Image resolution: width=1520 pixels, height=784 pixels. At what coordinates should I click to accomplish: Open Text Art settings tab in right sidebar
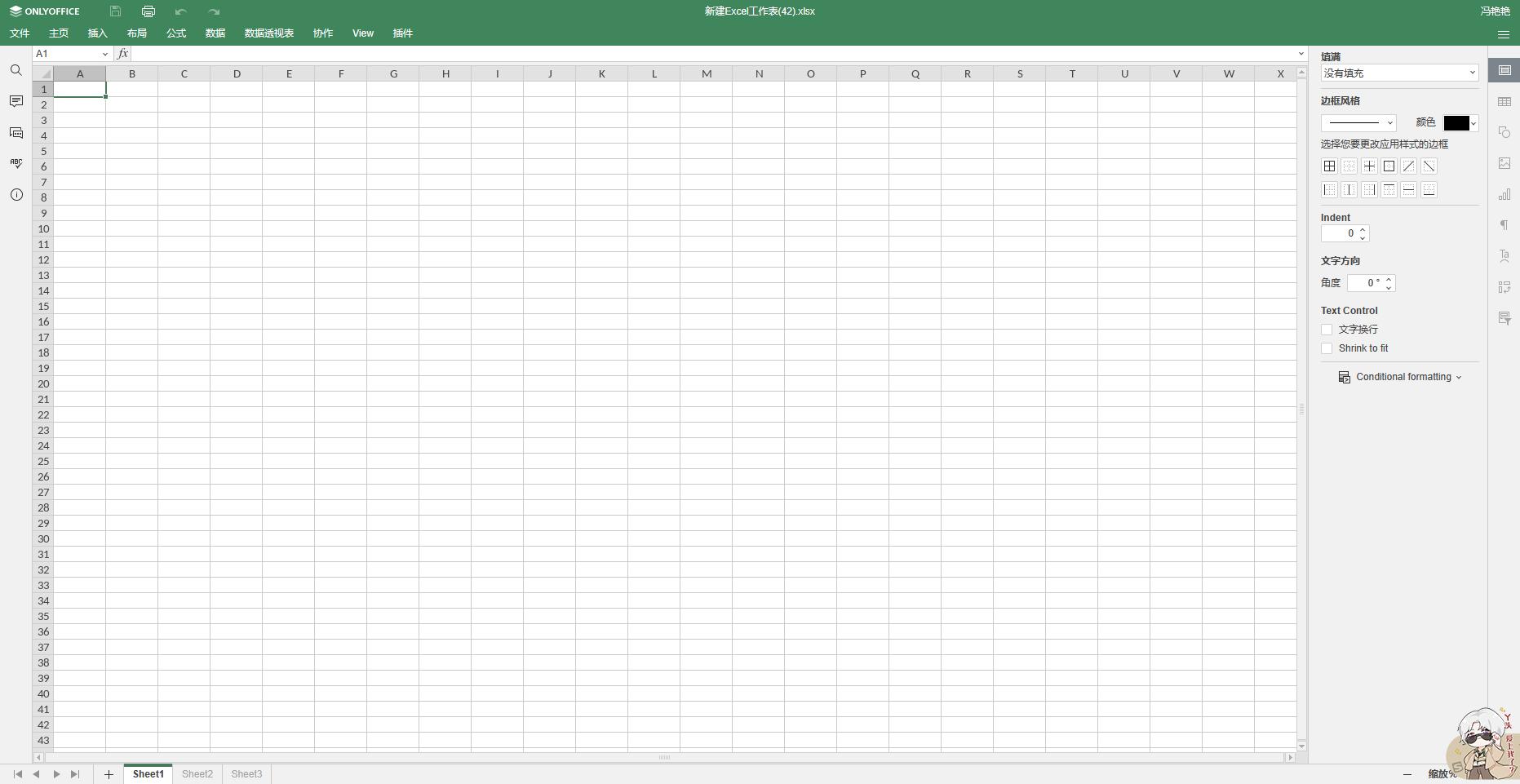[x=1504, y=256]
